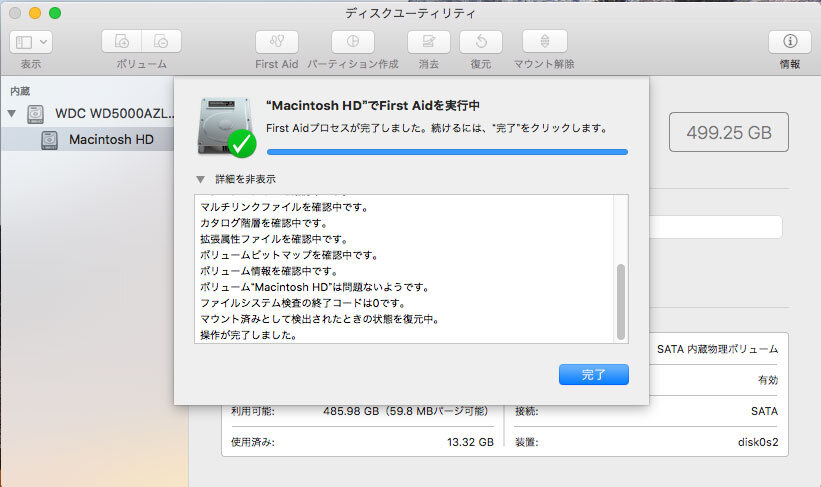Collapse the WDC WD5000AZL disk tree

pyautogui.click(x=12, y=113)
